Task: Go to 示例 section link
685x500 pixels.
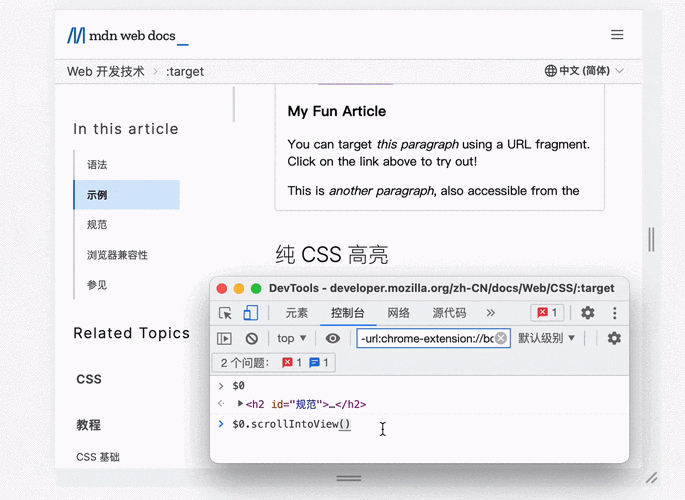Action: pos(127,195)
